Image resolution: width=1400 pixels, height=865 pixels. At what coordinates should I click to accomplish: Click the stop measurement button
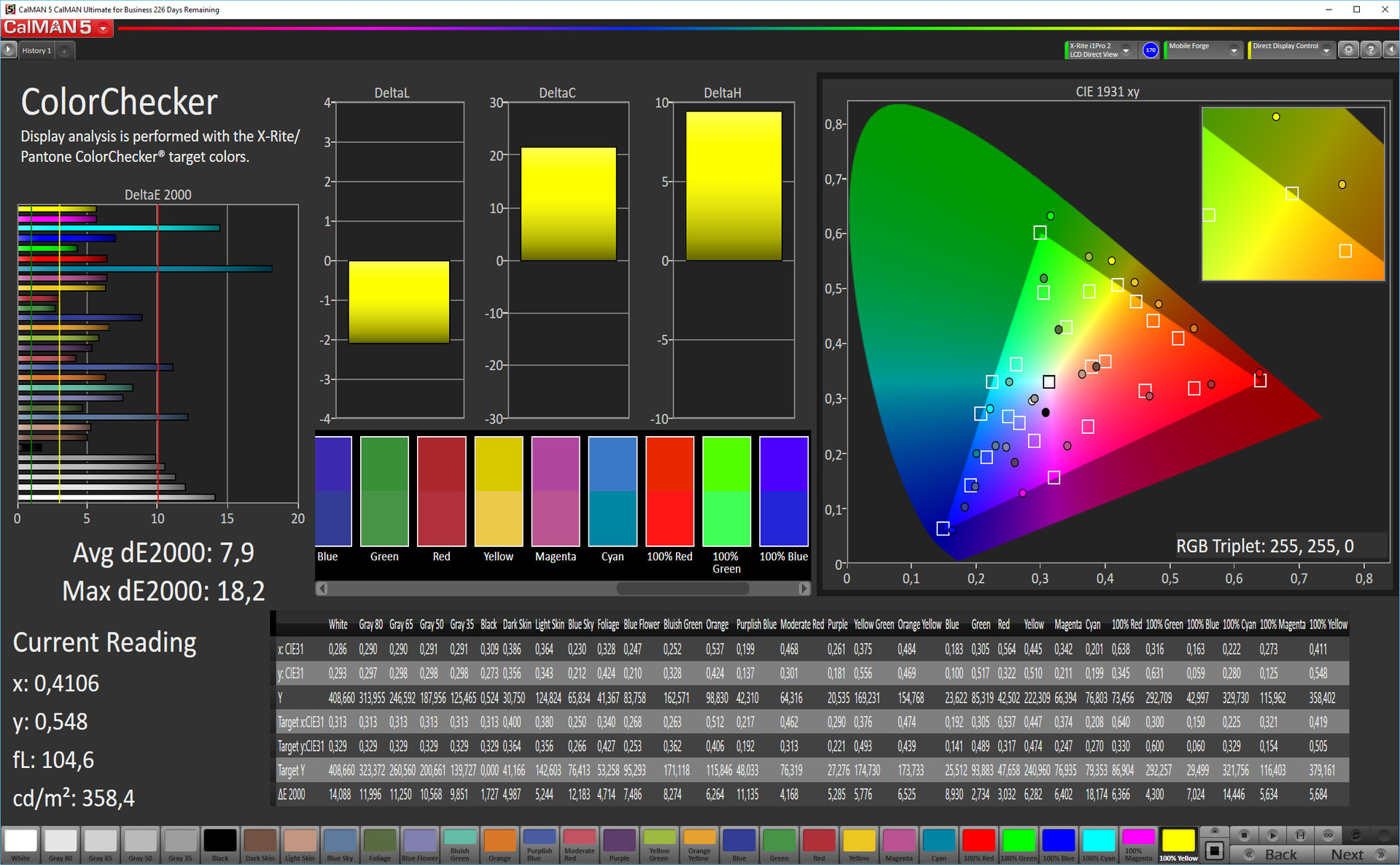(x=1244, y=835)
